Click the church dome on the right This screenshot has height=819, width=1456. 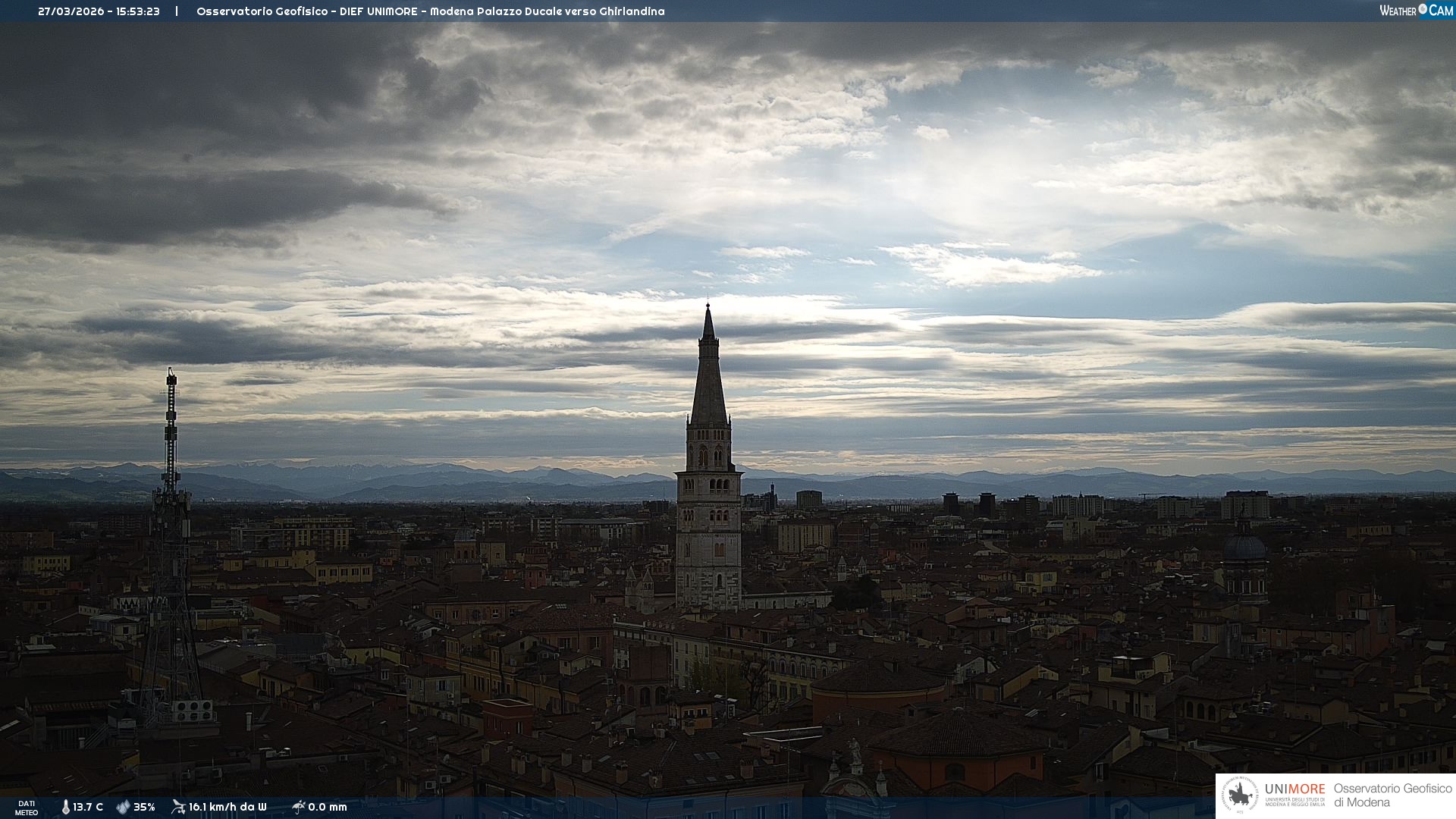[x=1244, y=548]
